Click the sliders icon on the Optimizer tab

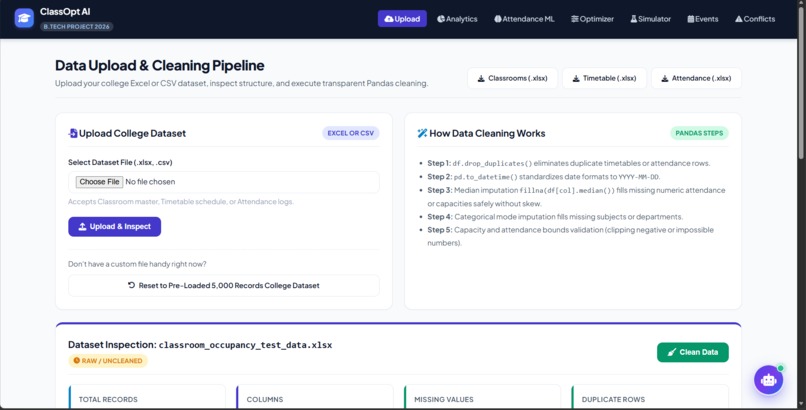tap(575, 19)
